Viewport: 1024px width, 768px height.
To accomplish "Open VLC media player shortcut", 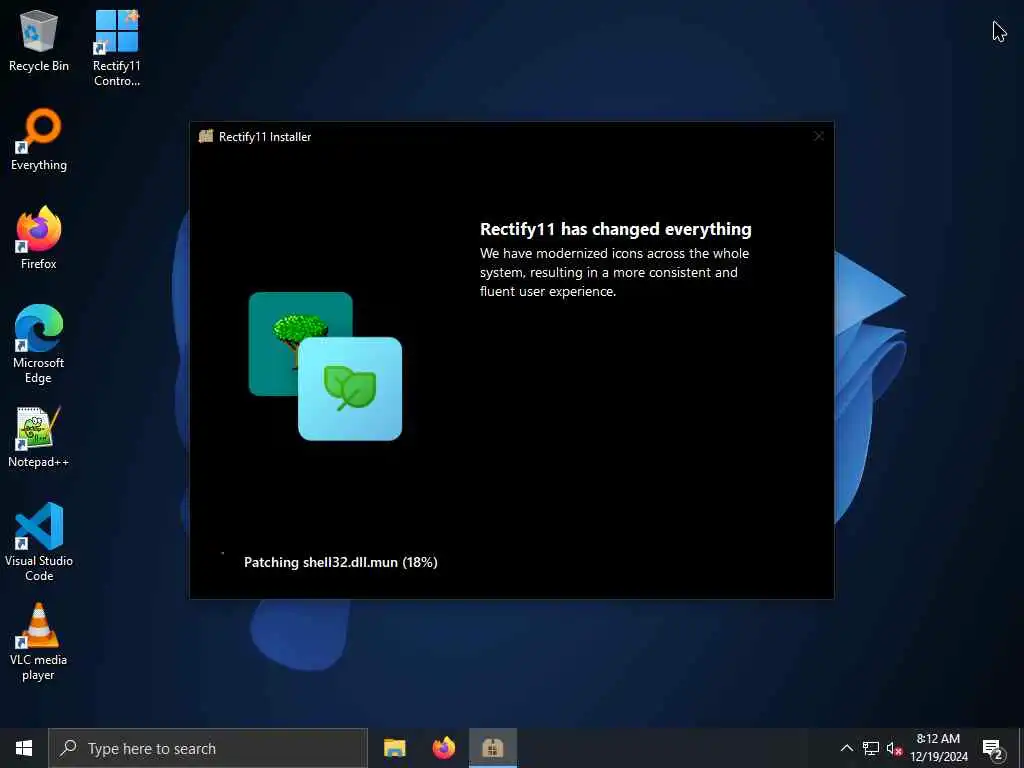I will click(x=39, y=642).
